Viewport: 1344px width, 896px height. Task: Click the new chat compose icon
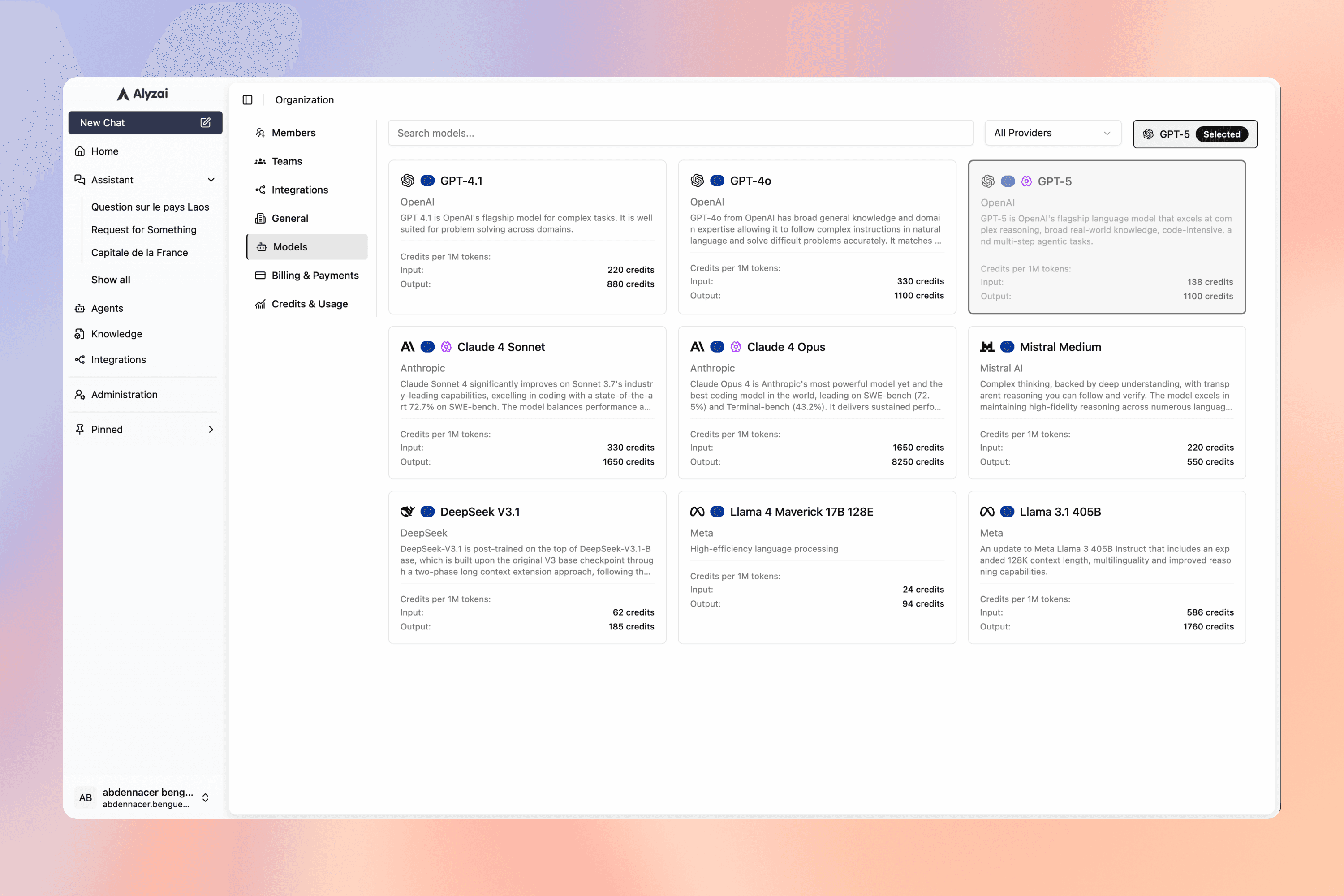coord(205,122)
